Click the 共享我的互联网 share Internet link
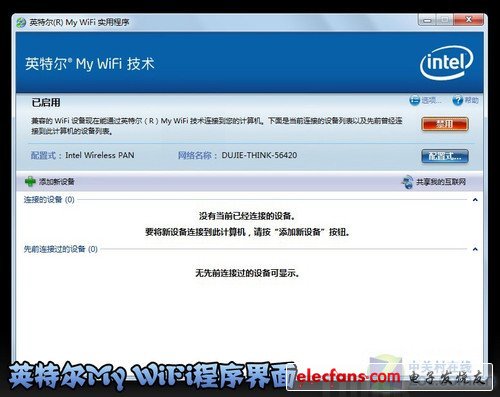 [x=441, y=182]
